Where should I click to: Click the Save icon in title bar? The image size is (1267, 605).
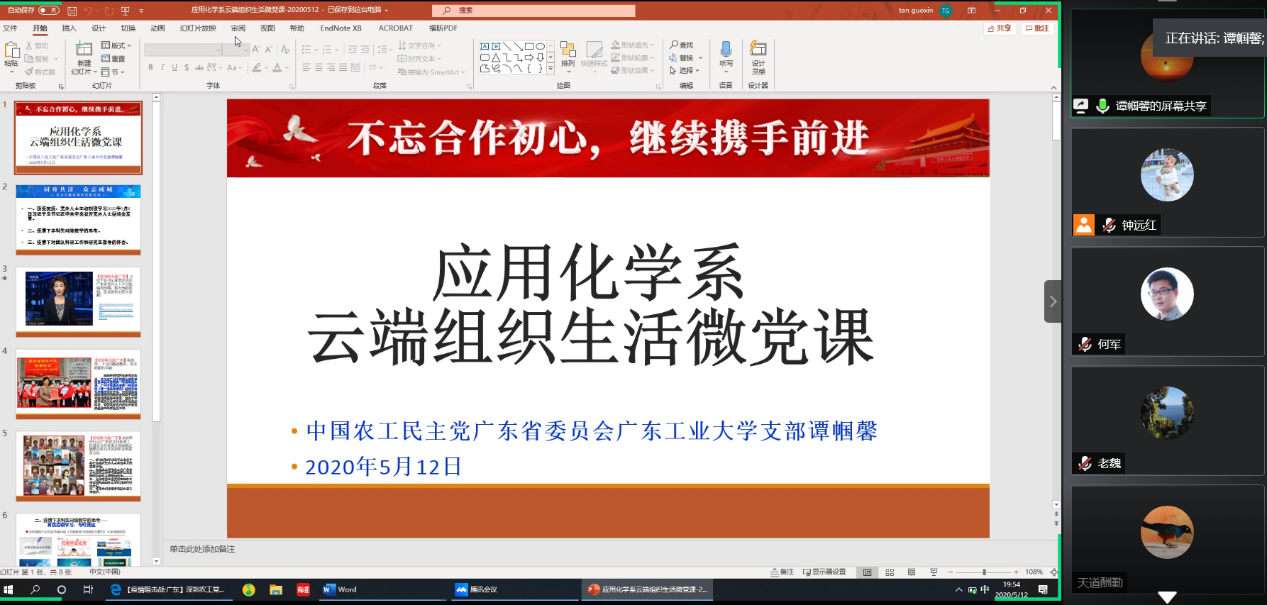[74, 10]
